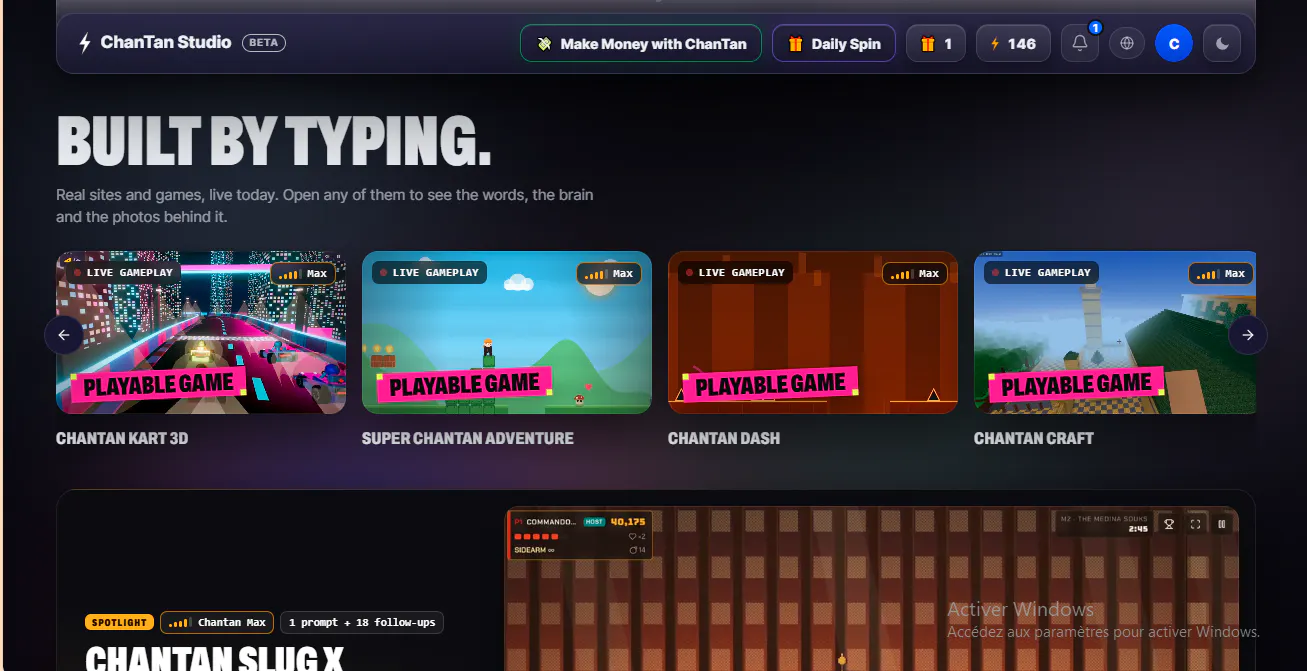This screenshot has height=671, width=1307.
Task: Click Live Gameplay tag on Chantan Dash
Action: tap(735, 272)
